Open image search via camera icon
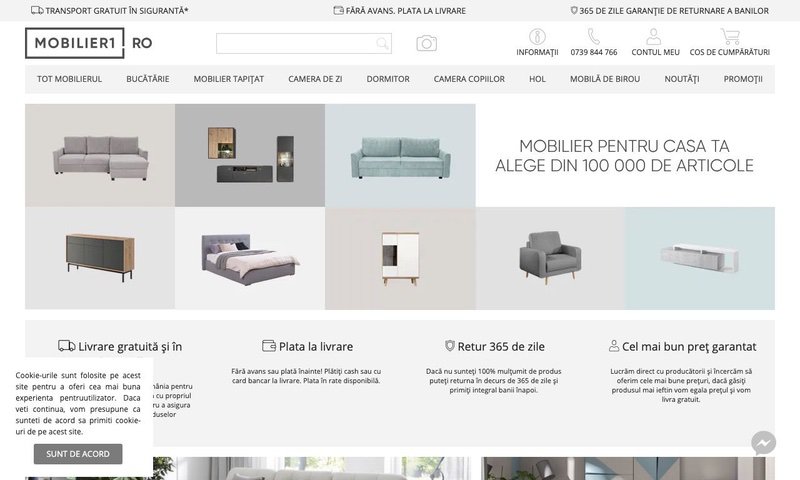 pyautogui.click(x=427, y=43)
